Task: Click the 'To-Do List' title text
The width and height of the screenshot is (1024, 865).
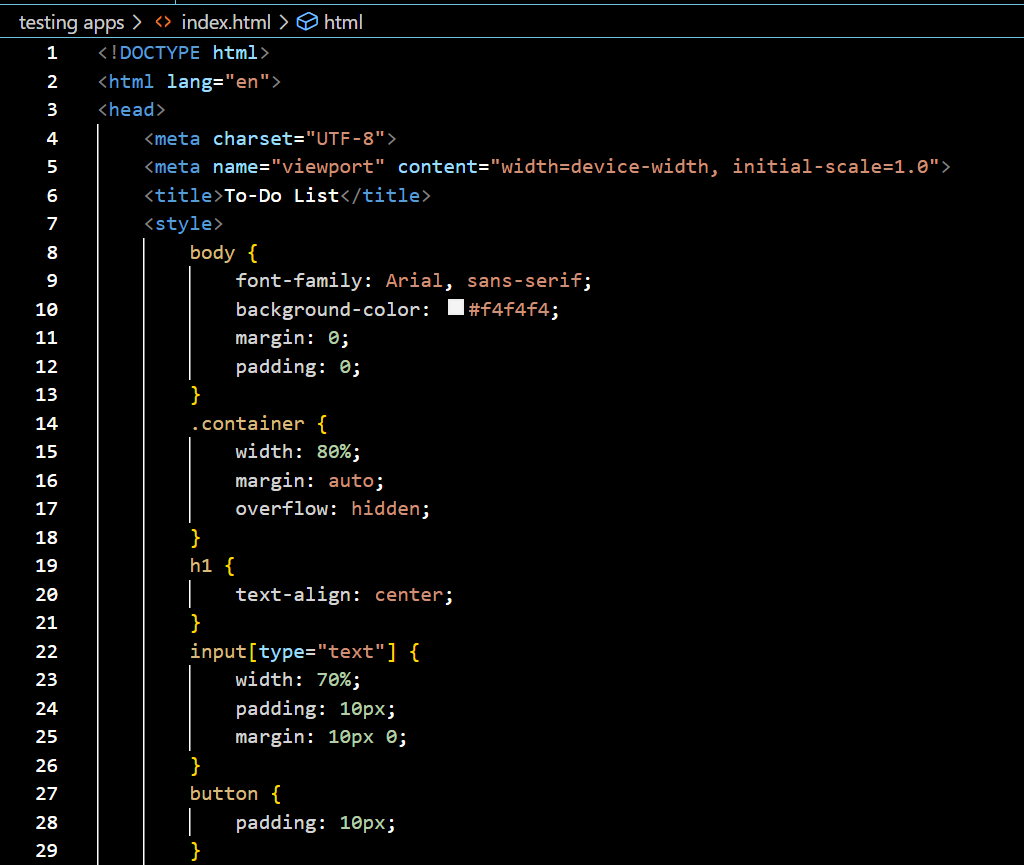Action: 281,196
